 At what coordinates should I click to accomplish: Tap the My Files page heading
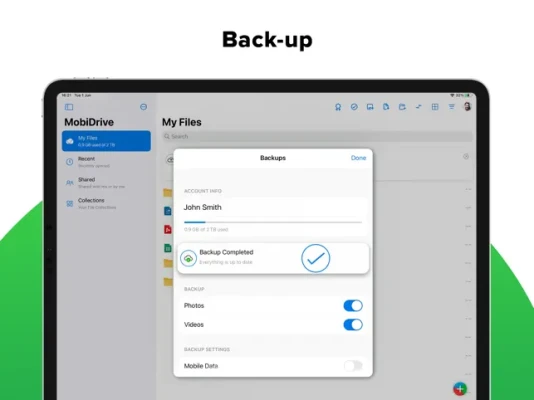[x=182, y=122]
